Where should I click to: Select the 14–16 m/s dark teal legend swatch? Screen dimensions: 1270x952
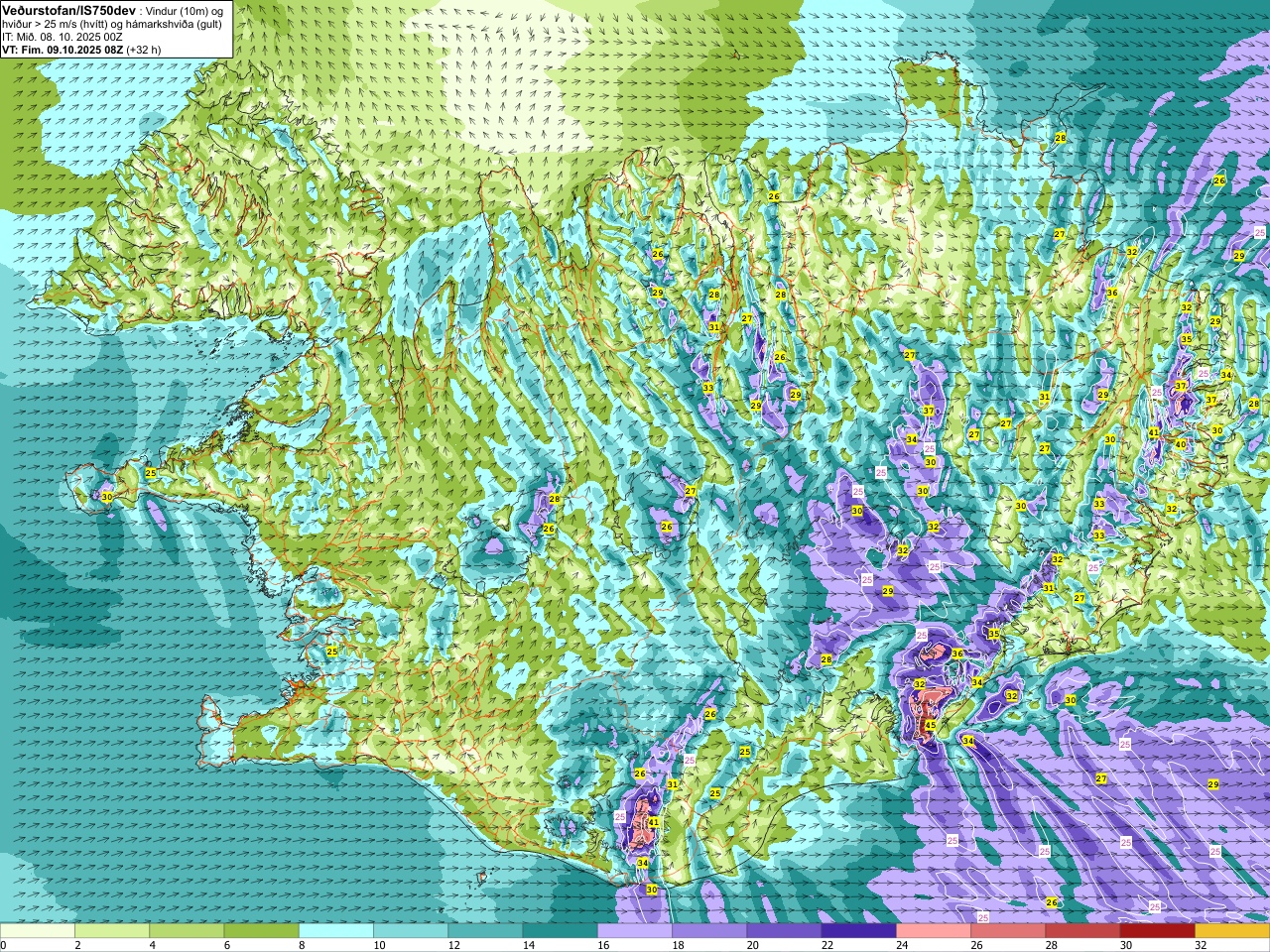click(x=561, y=931)
